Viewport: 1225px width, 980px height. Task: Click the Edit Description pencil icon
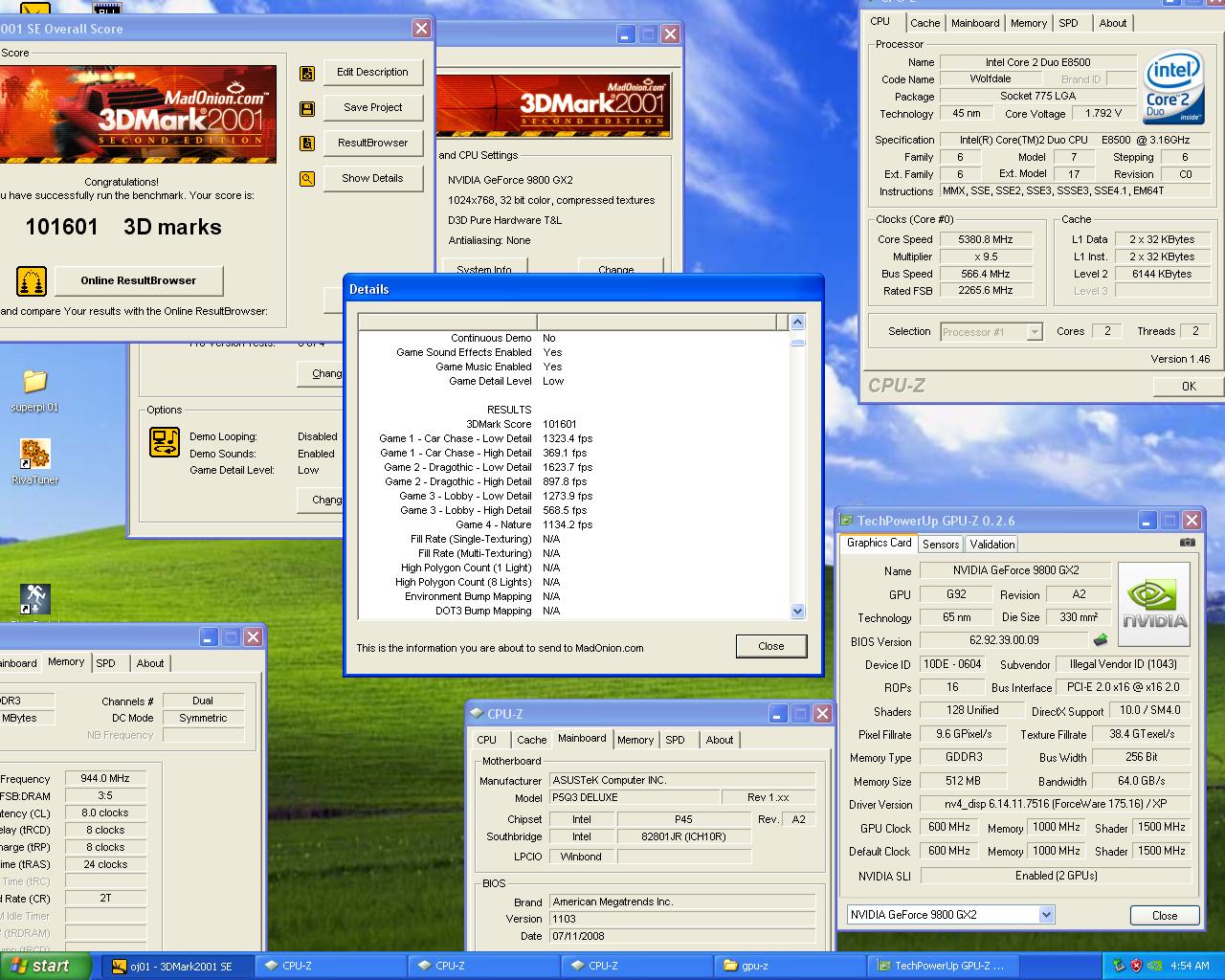307,73
